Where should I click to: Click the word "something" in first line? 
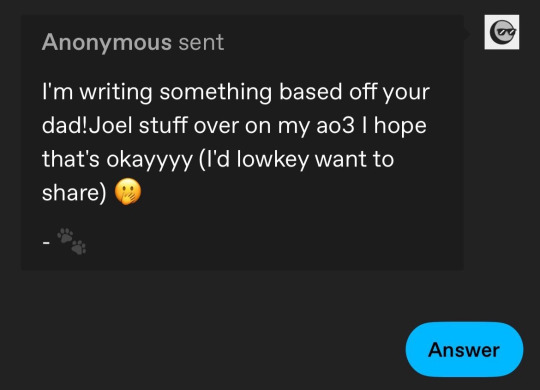click(x=216, y=93)
